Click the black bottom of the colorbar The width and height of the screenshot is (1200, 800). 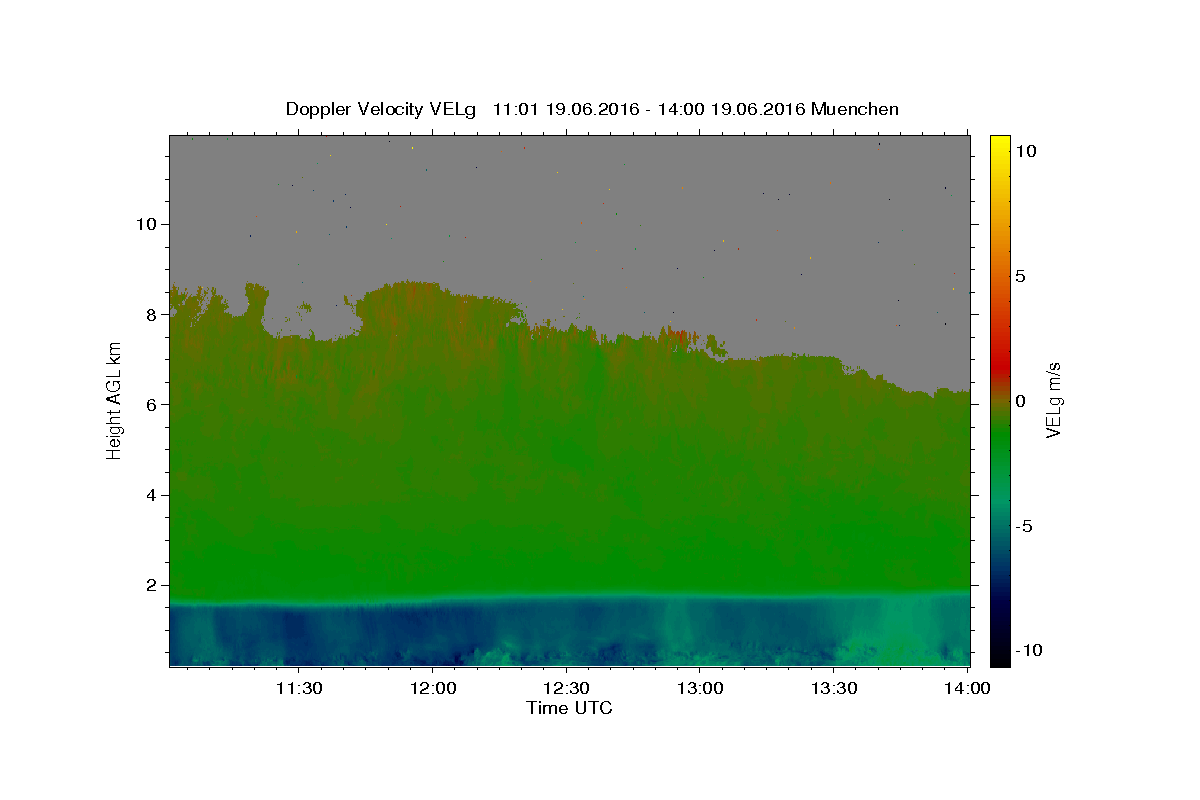[x=999, y=657]
